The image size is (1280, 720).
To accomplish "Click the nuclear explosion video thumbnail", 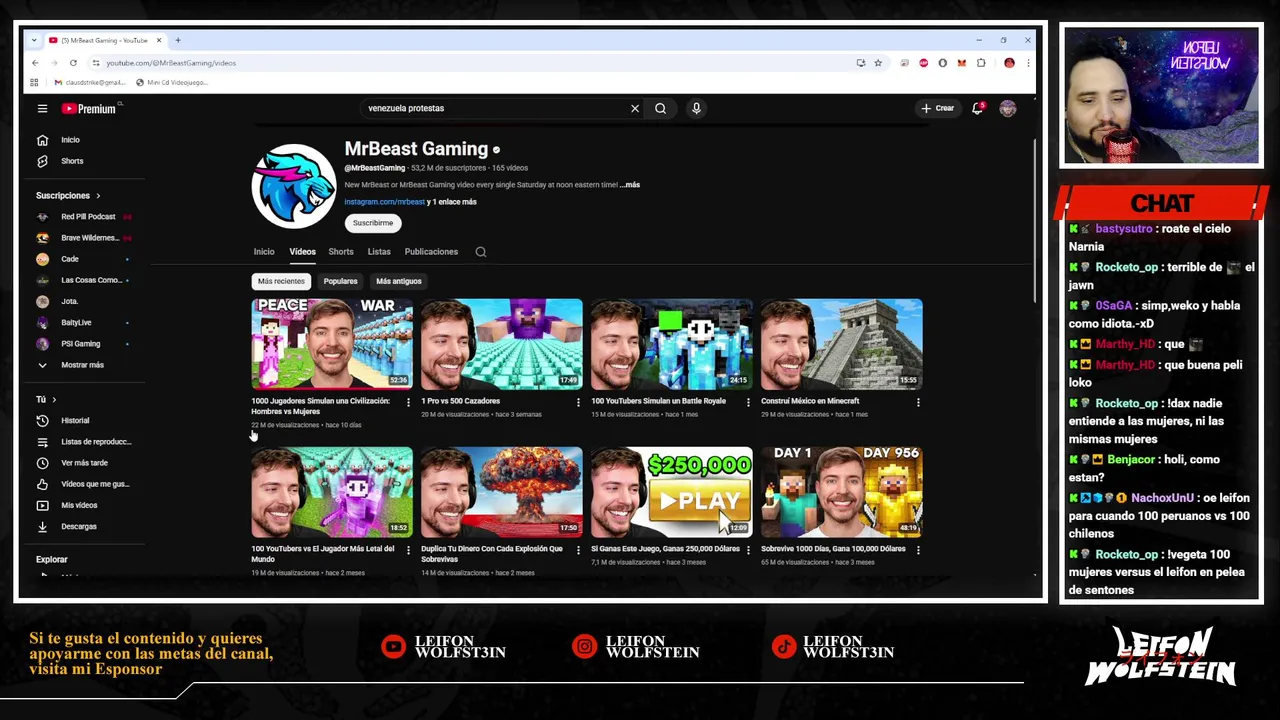I will pyautogui.click(x=501, y=491).
